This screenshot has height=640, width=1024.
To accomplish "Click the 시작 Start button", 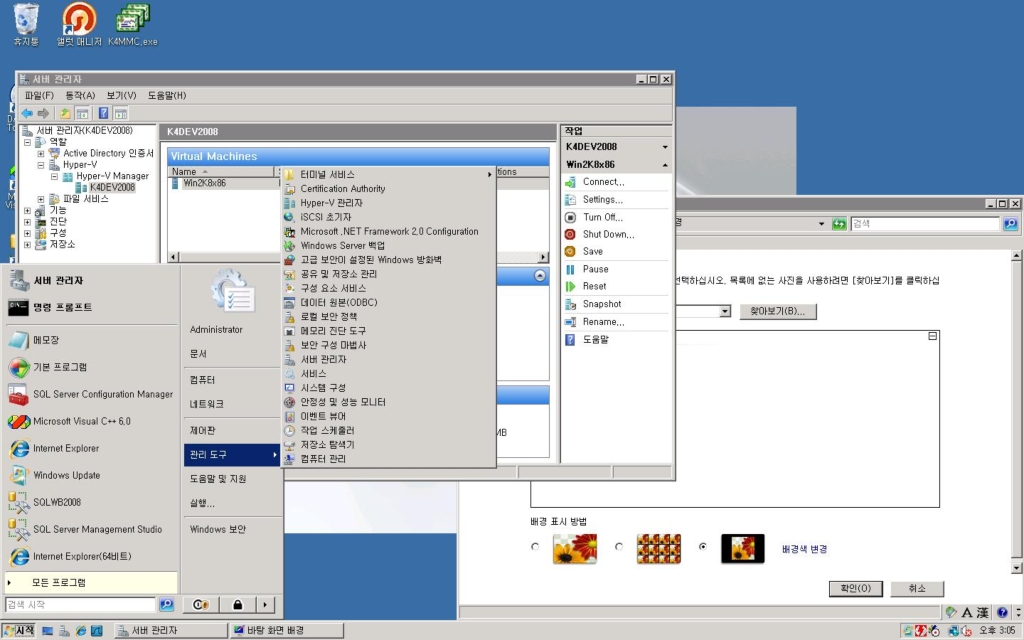I will (x=18, y=631).
